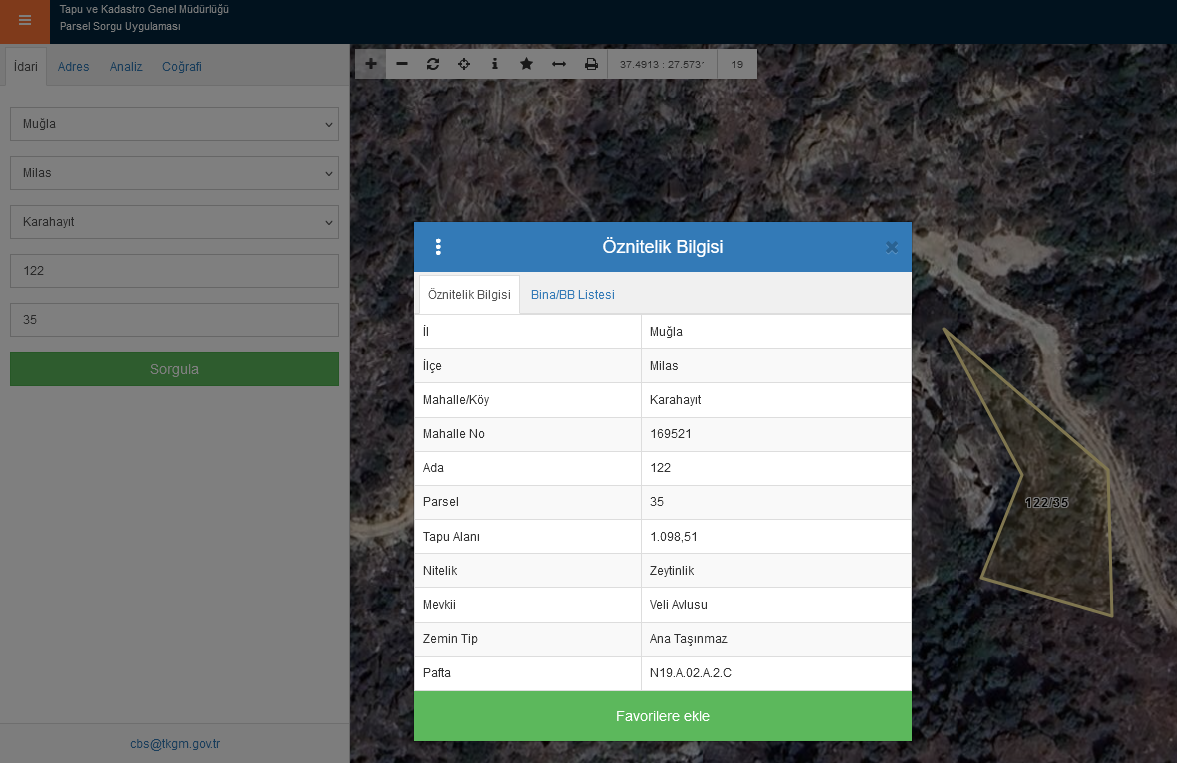Click the cbs@tkgm.gov.tr email link
Image resolution: width=1177 pixels, height=763 pixels.
pos(175,744)
